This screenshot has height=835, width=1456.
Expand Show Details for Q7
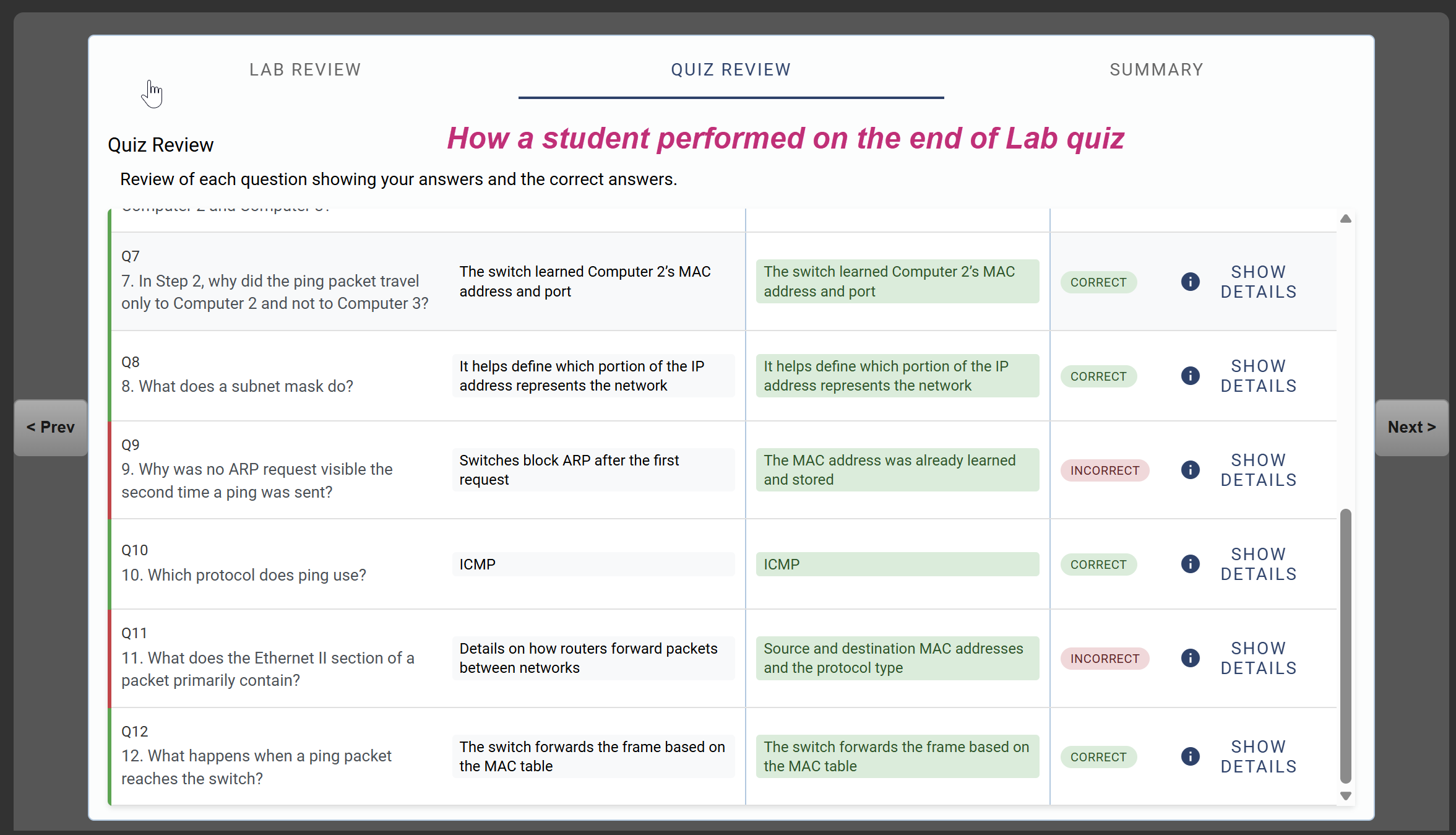[x=1258, y=282]
